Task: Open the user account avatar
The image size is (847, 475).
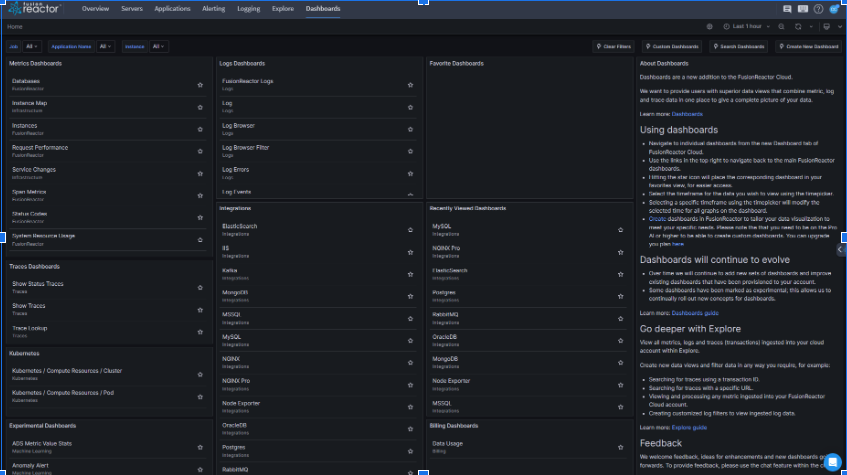Action: pyautogui.click(x=835, y=9)
